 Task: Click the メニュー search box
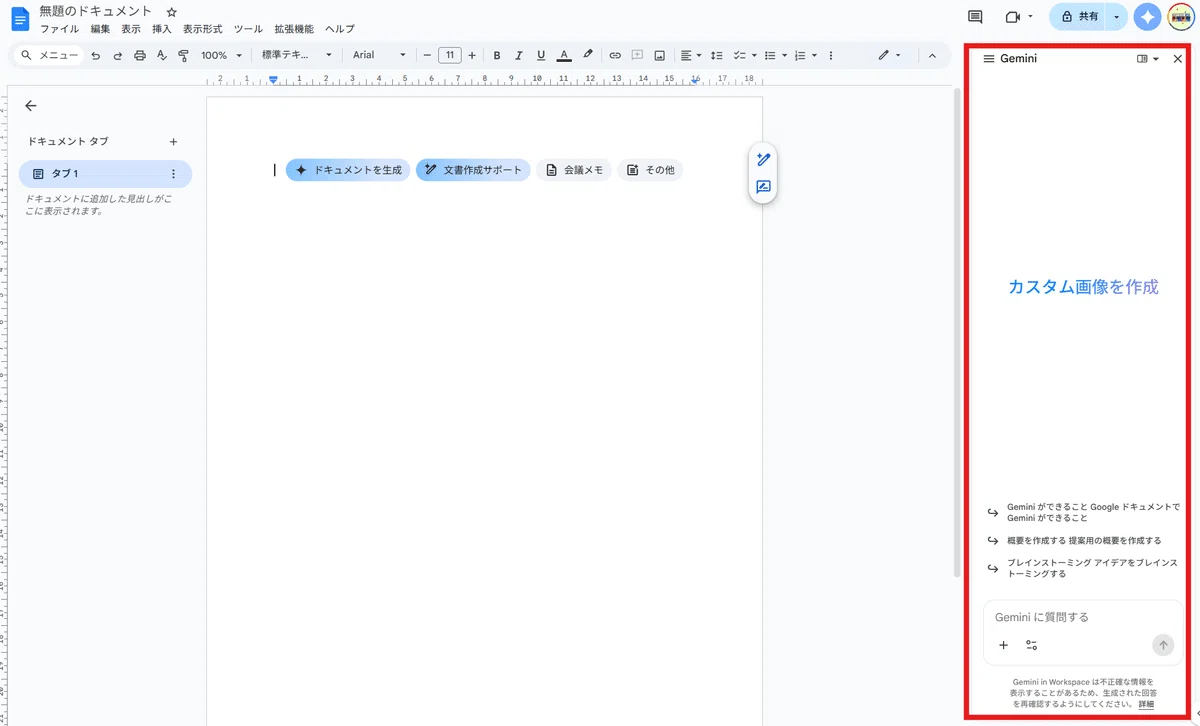point(50,56)
